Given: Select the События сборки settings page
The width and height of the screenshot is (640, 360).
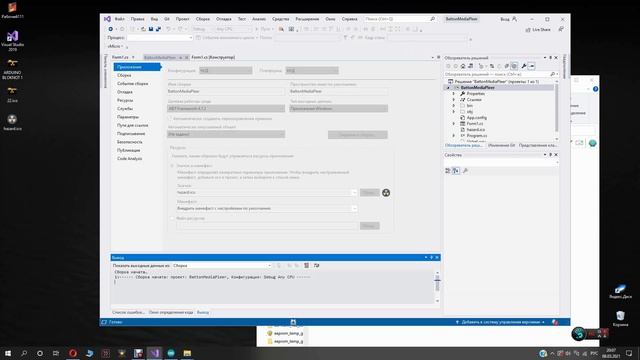Looking at the screenshot, I should coord(132,84).
